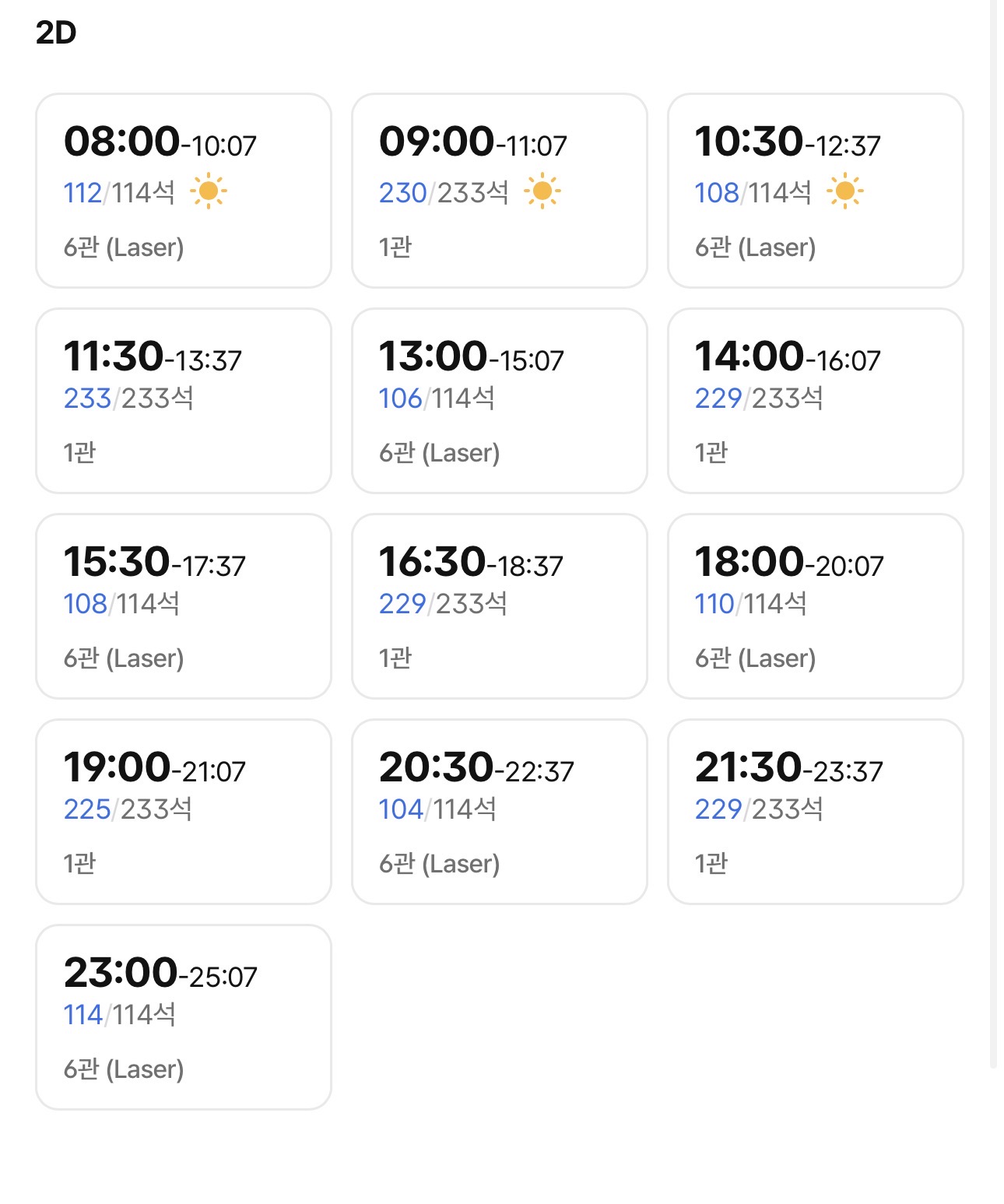The image size is (1004, 1204).
Task: Select the 20:30-22:37 showtime card
Action: click(500, 812)
